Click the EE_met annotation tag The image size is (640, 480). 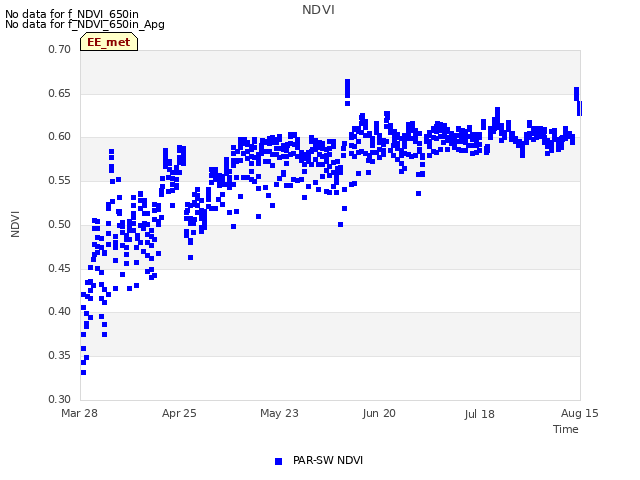coord(109,42)
